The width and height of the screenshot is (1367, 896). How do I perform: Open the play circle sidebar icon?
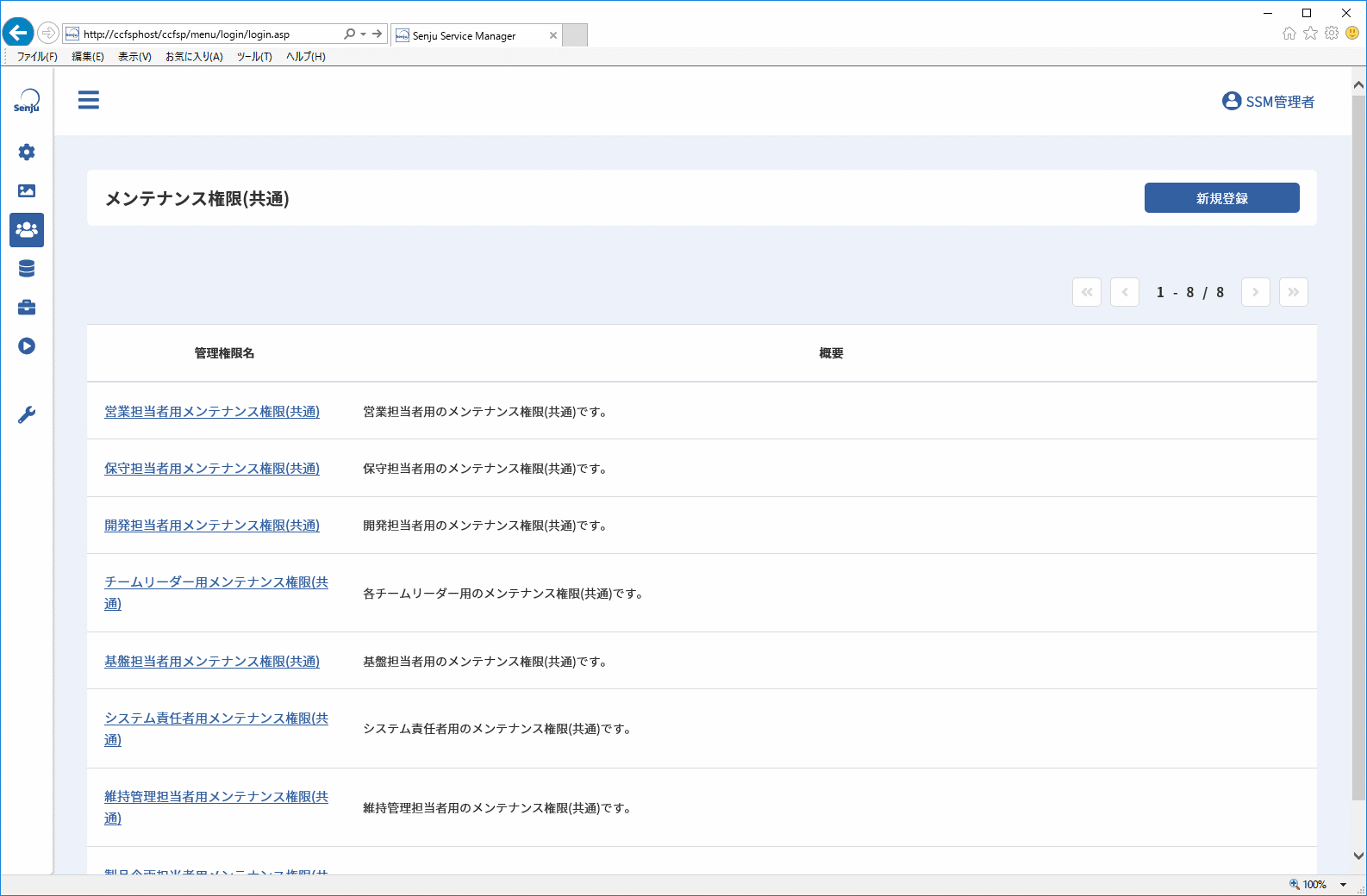27,346
